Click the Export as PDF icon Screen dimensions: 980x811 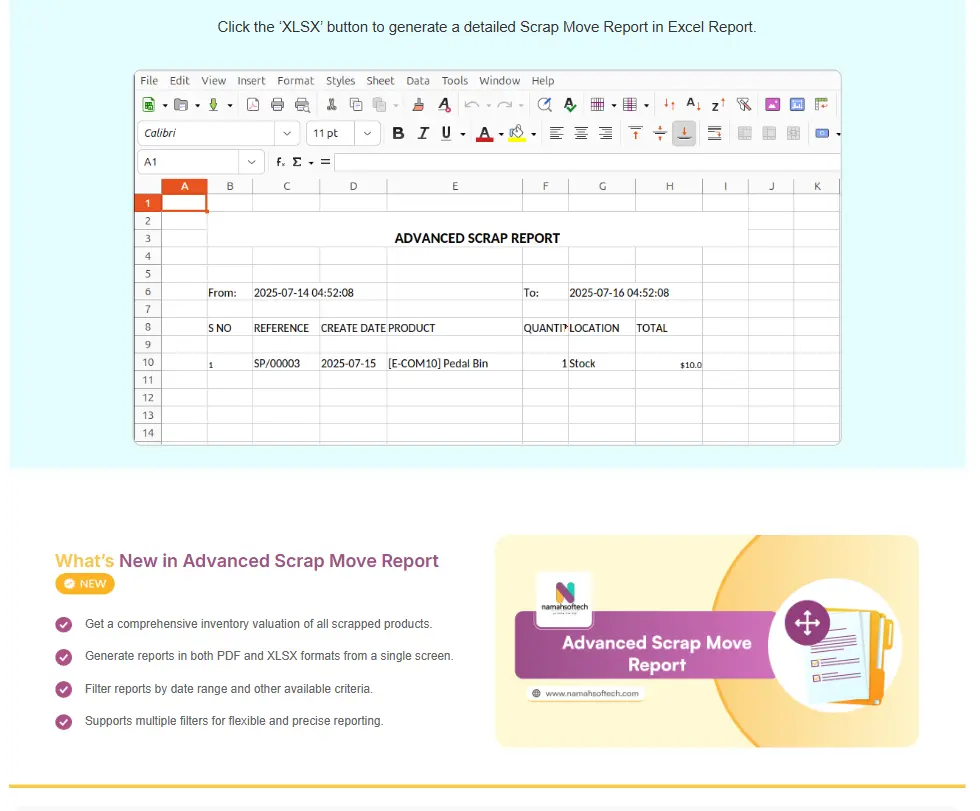(253, 104)
